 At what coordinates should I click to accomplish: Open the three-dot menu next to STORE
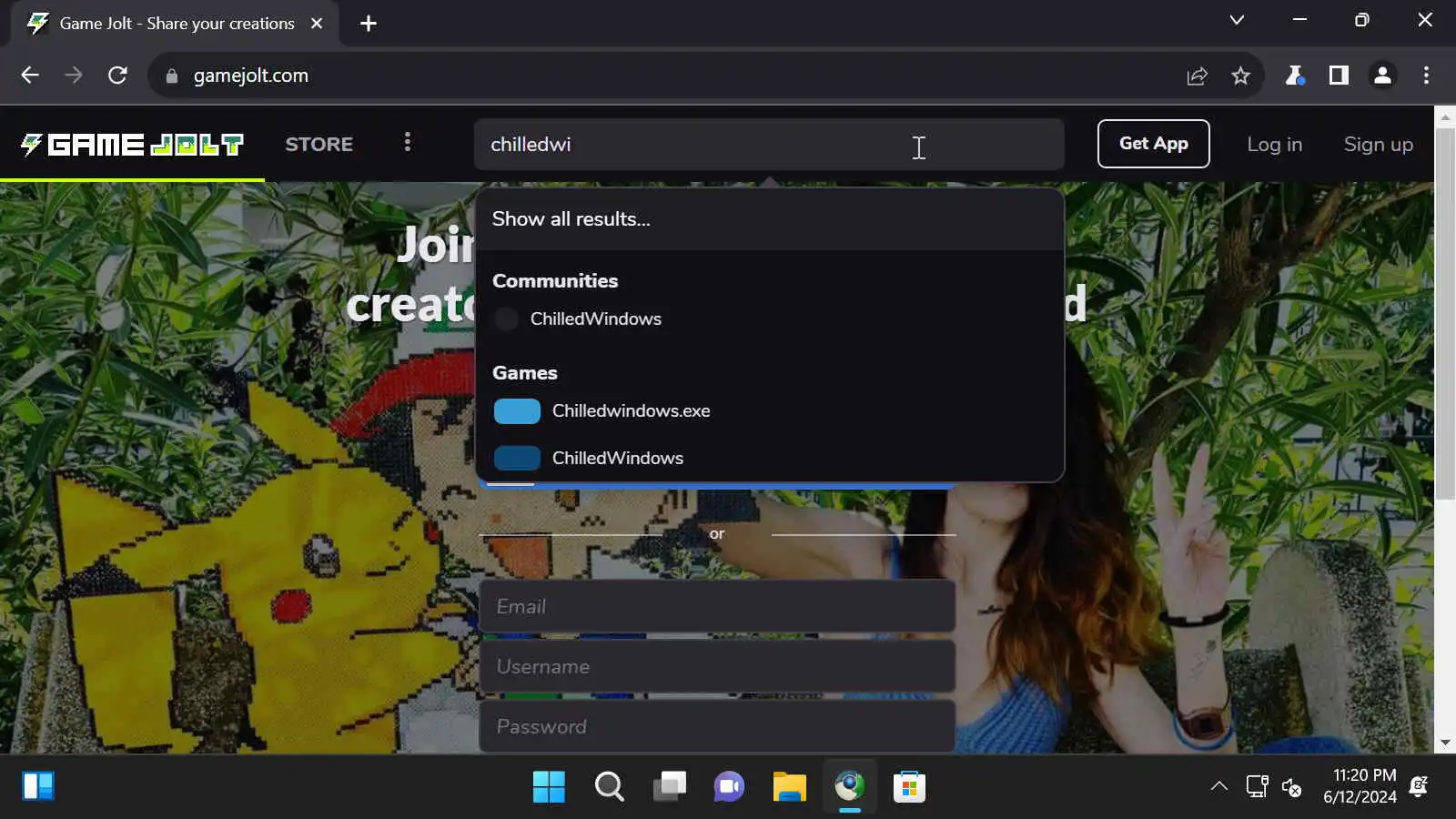point(408,143)
